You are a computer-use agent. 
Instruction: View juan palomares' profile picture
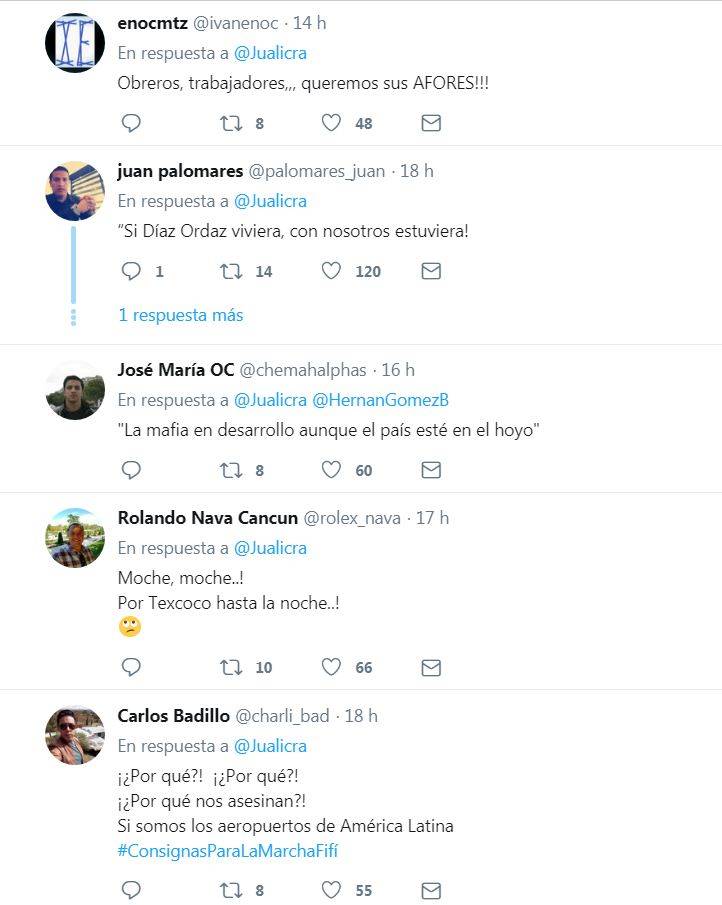pos(74,191)
